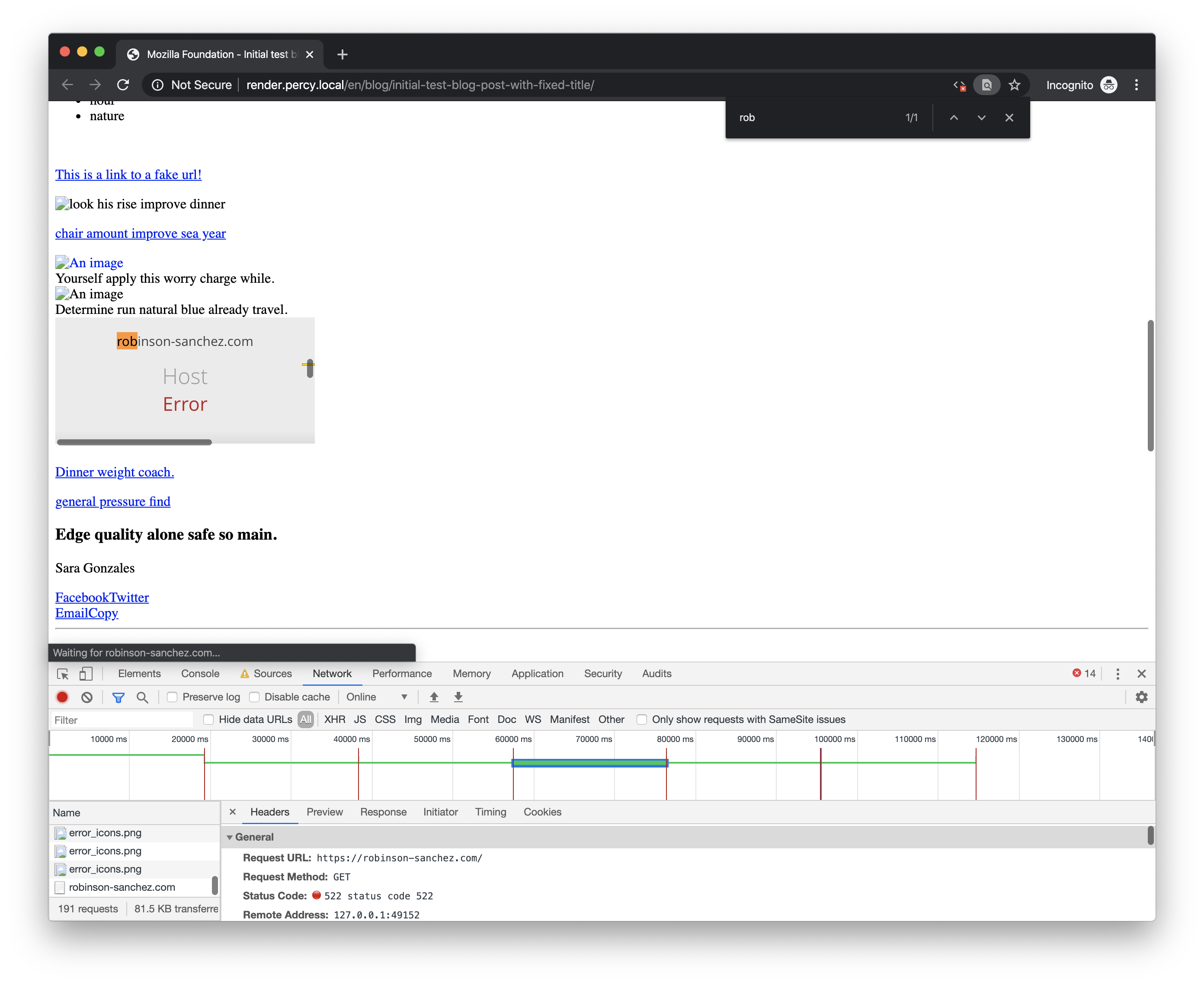Click the Email share link

[x=71, y=614]
